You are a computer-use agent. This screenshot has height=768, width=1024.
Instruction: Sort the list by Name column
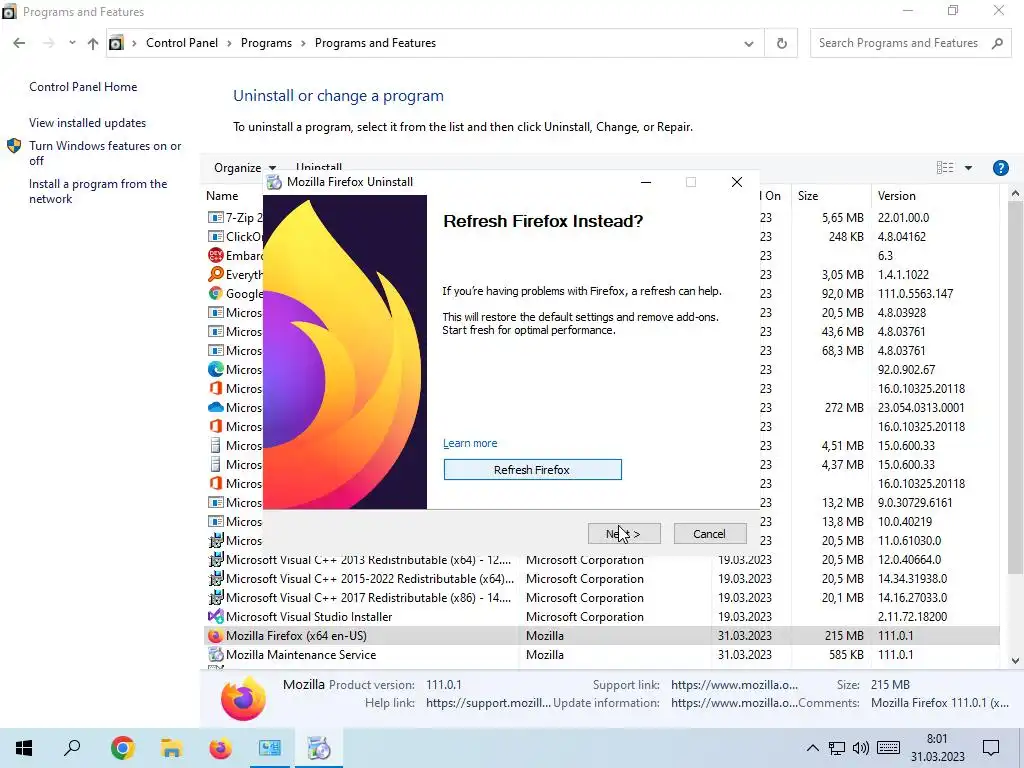point(222,196)
